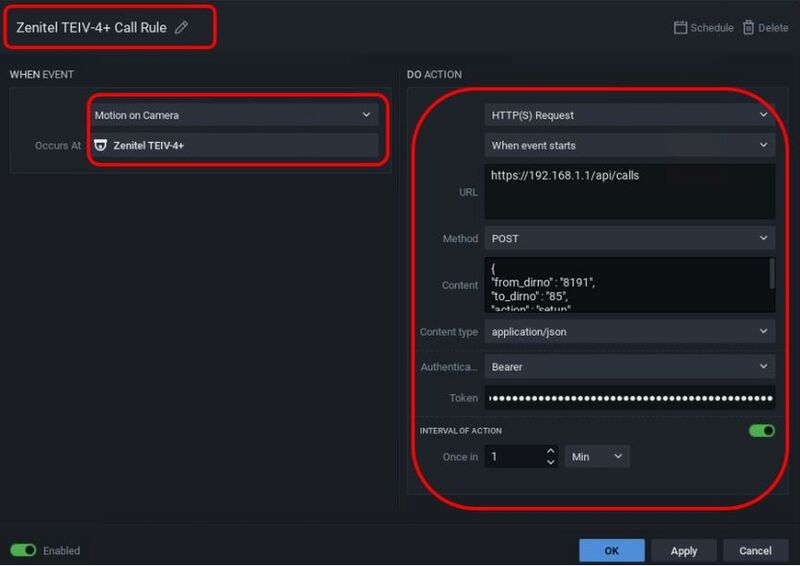Click the Apply button

tap(684, 550)
